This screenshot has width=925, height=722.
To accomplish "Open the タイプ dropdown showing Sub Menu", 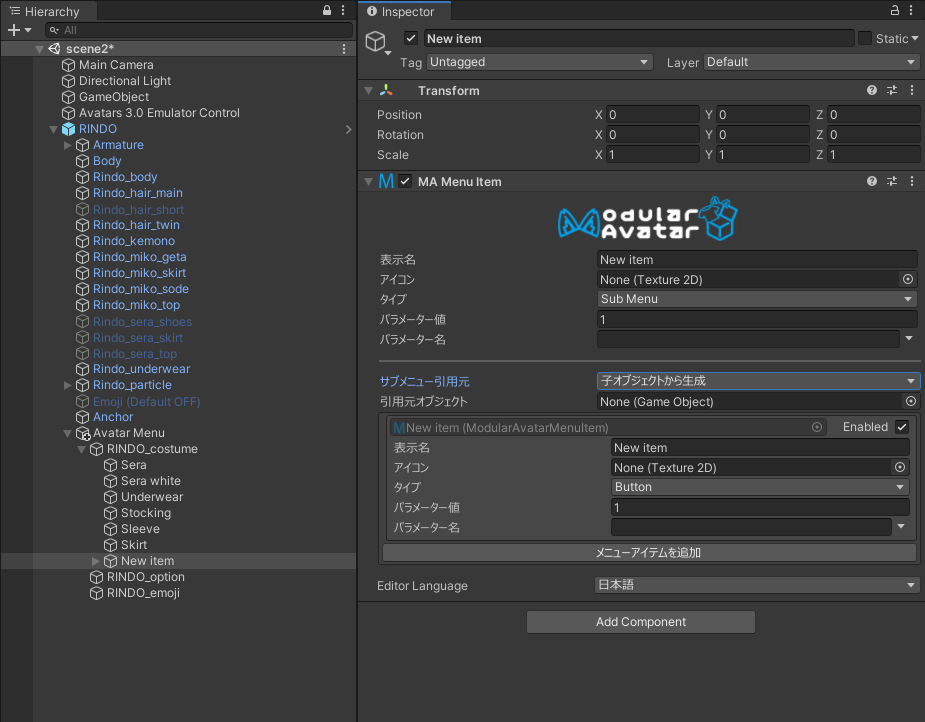I will click(757, 299).
